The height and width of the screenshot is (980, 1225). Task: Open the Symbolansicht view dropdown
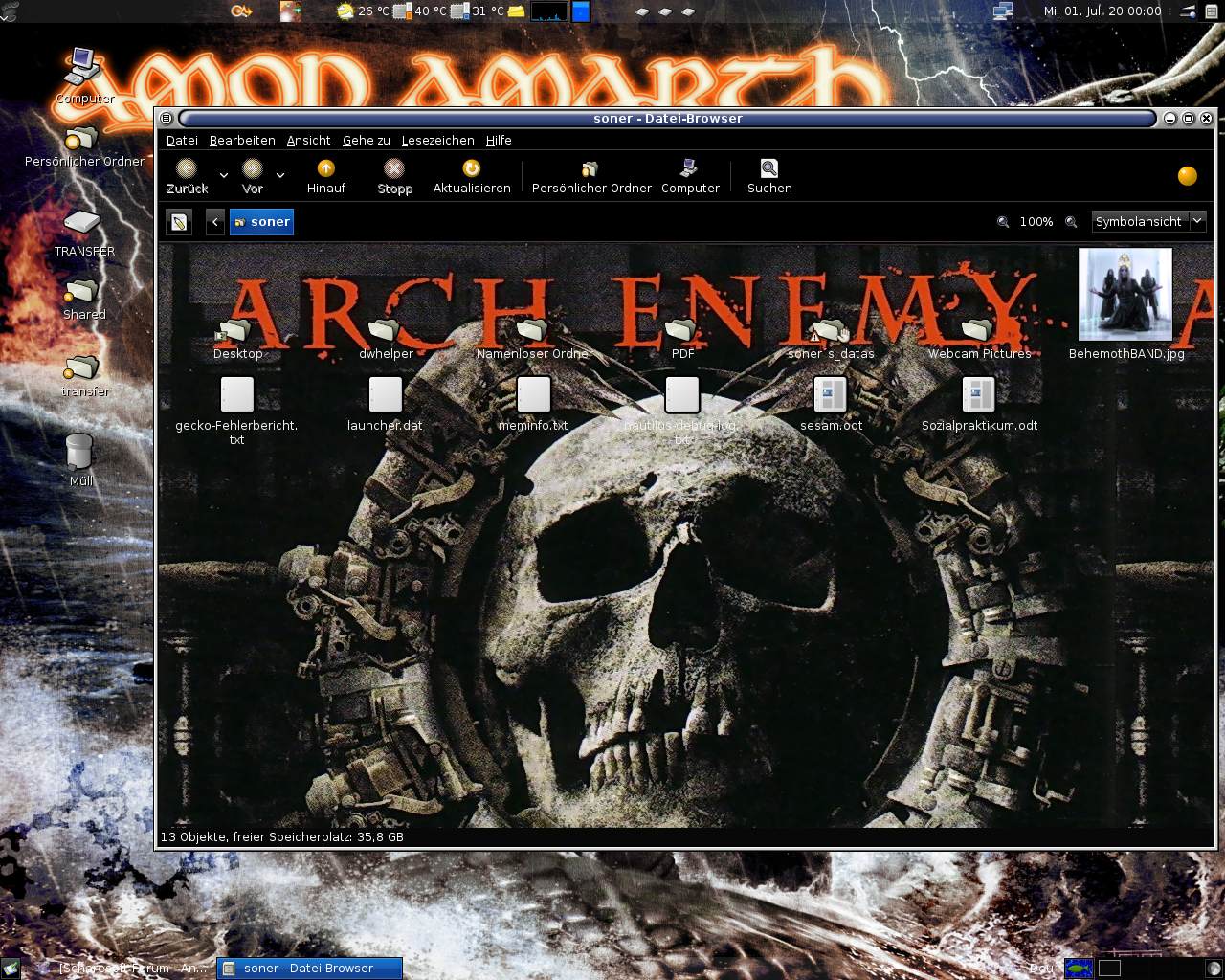click(x=1148, y=222)
